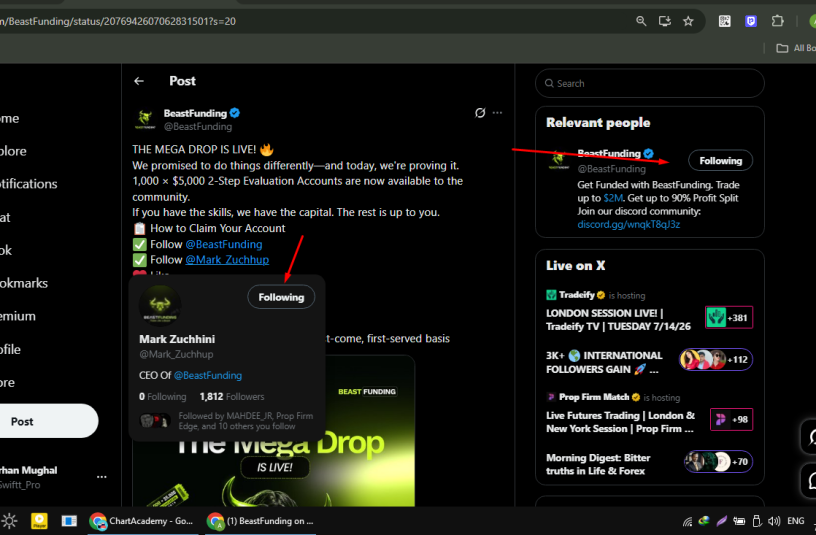Open Bookmarks in the left sidebar
The width and height of the screenshot is (816, 535).
pyautogui.click(x=24, y=283)
